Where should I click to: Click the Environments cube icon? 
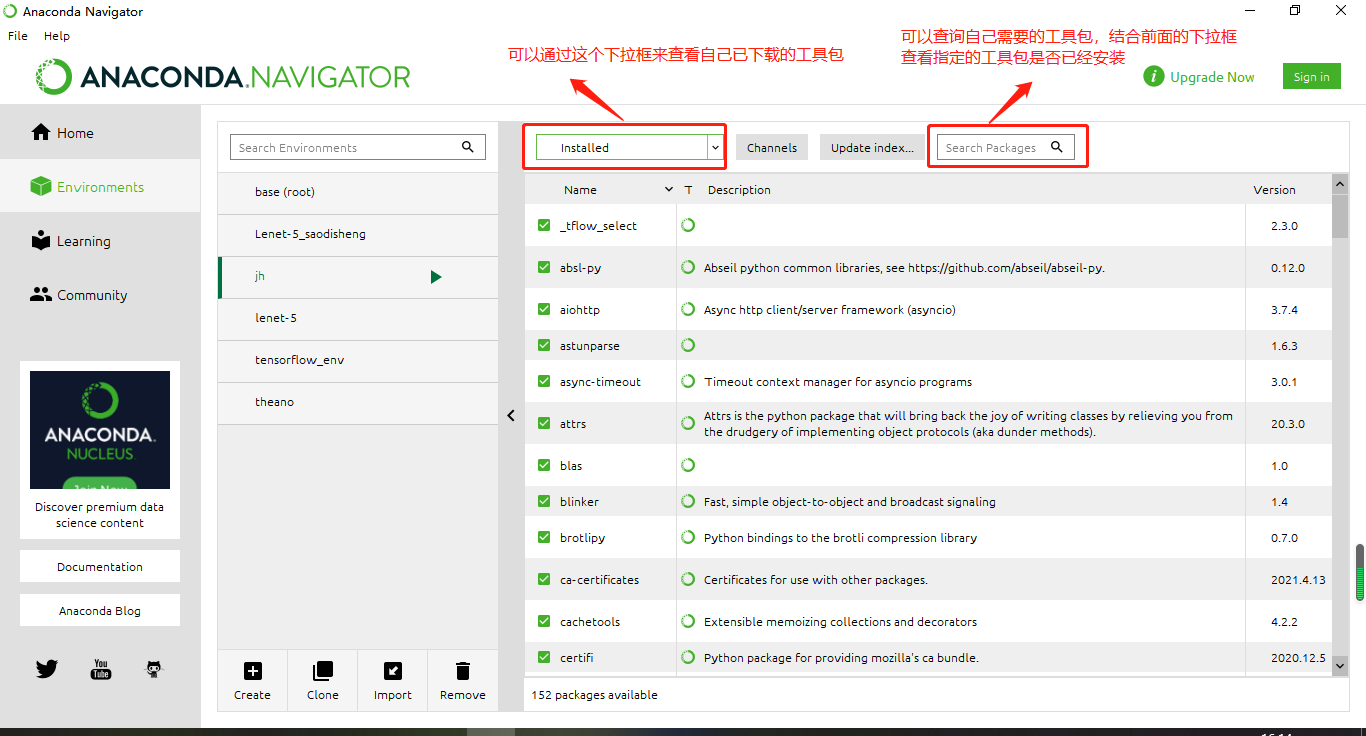[40, 186]
